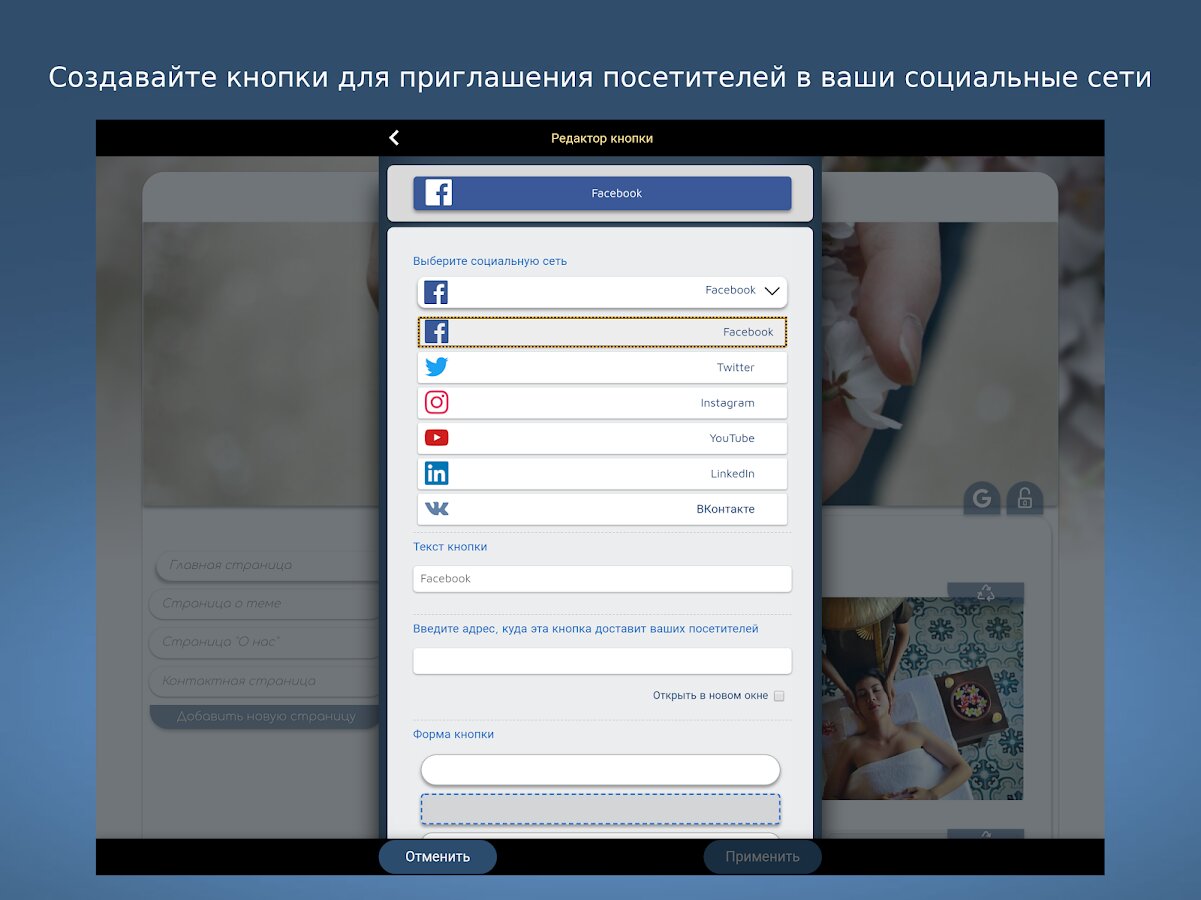This screenshot has height=900, width=1201.
Task: Click the LinkedIn logo icon
Action: coord(436,474)
